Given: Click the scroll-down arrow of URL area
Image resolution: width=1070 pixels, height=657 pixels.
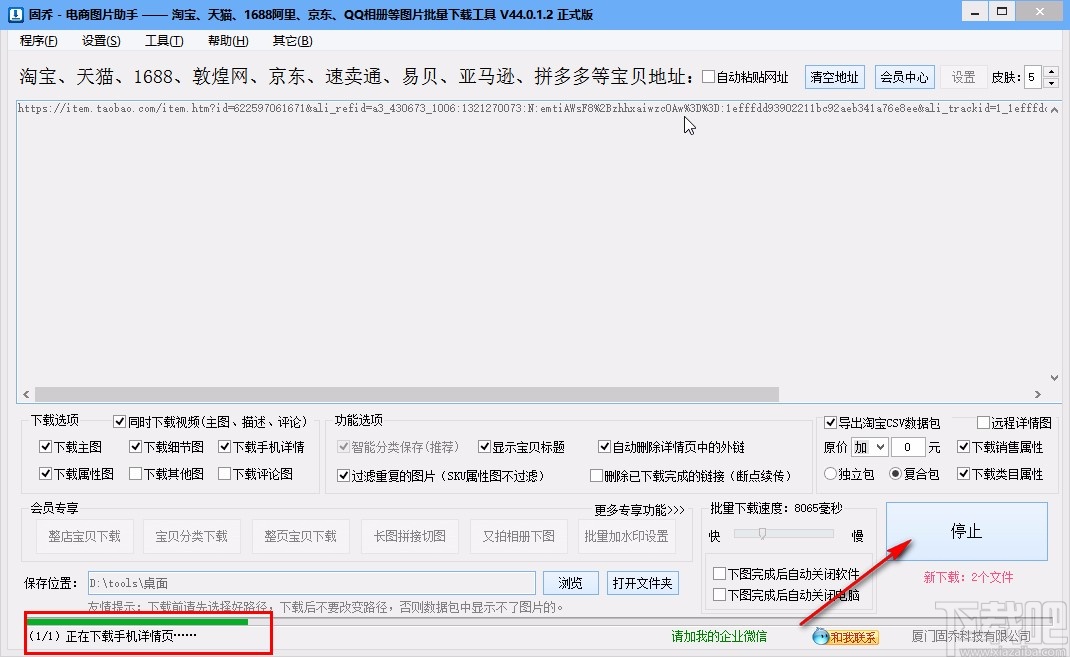Looking at the screenshot, I should [x=1054, y=377].
